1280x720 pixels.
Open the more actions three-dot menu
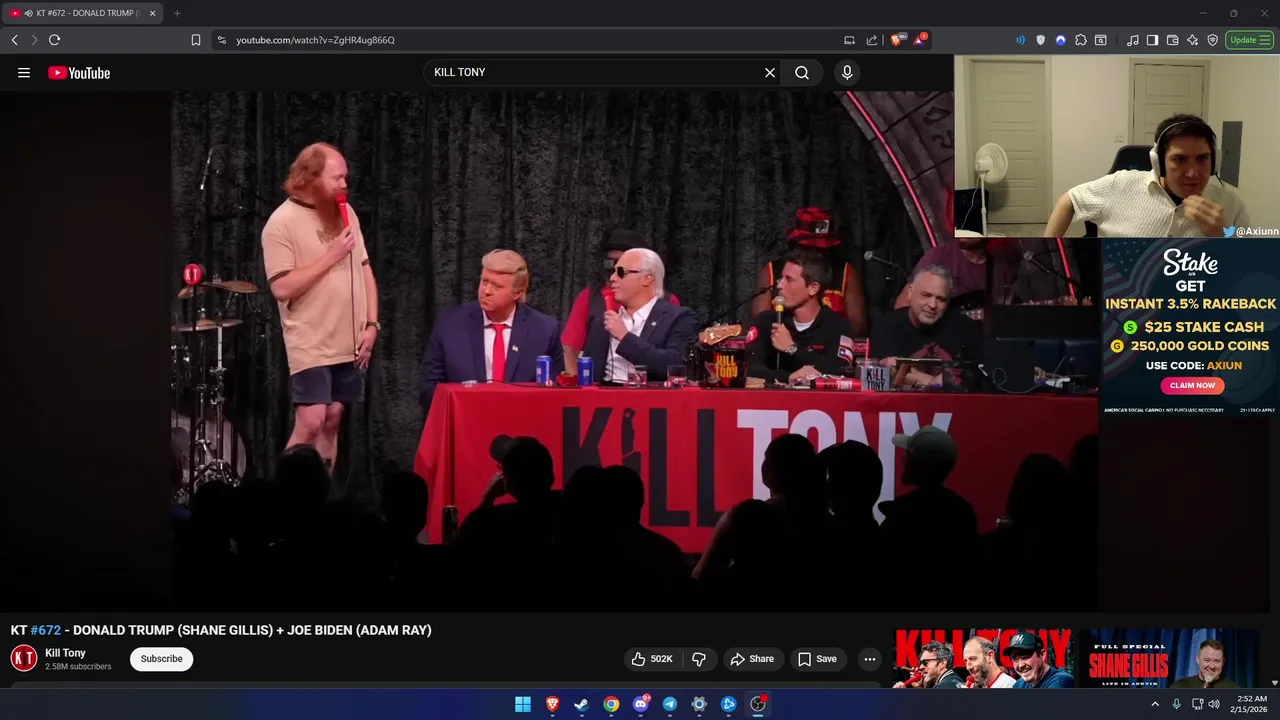click(870, 659)
